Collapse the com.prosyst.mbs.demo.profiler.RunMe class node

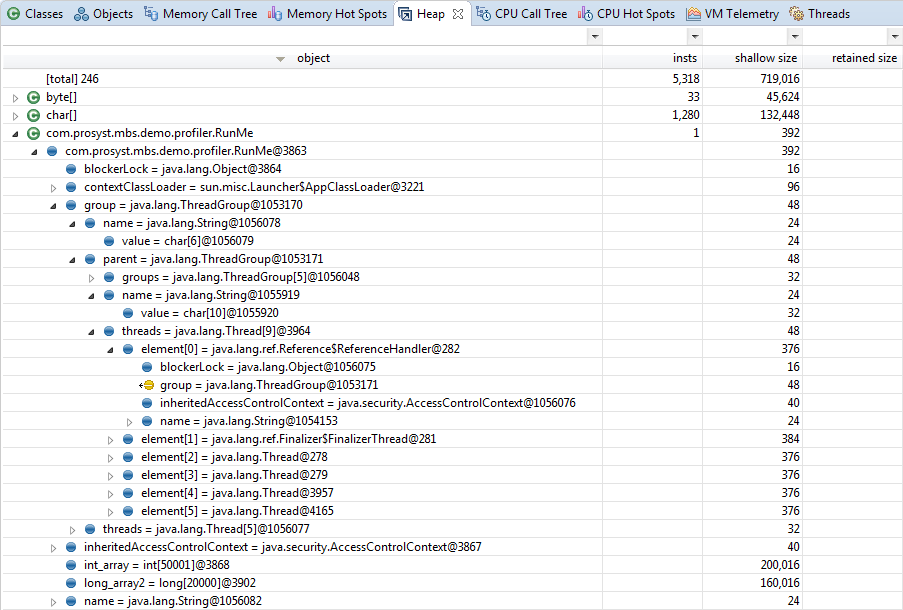(15, 133)
